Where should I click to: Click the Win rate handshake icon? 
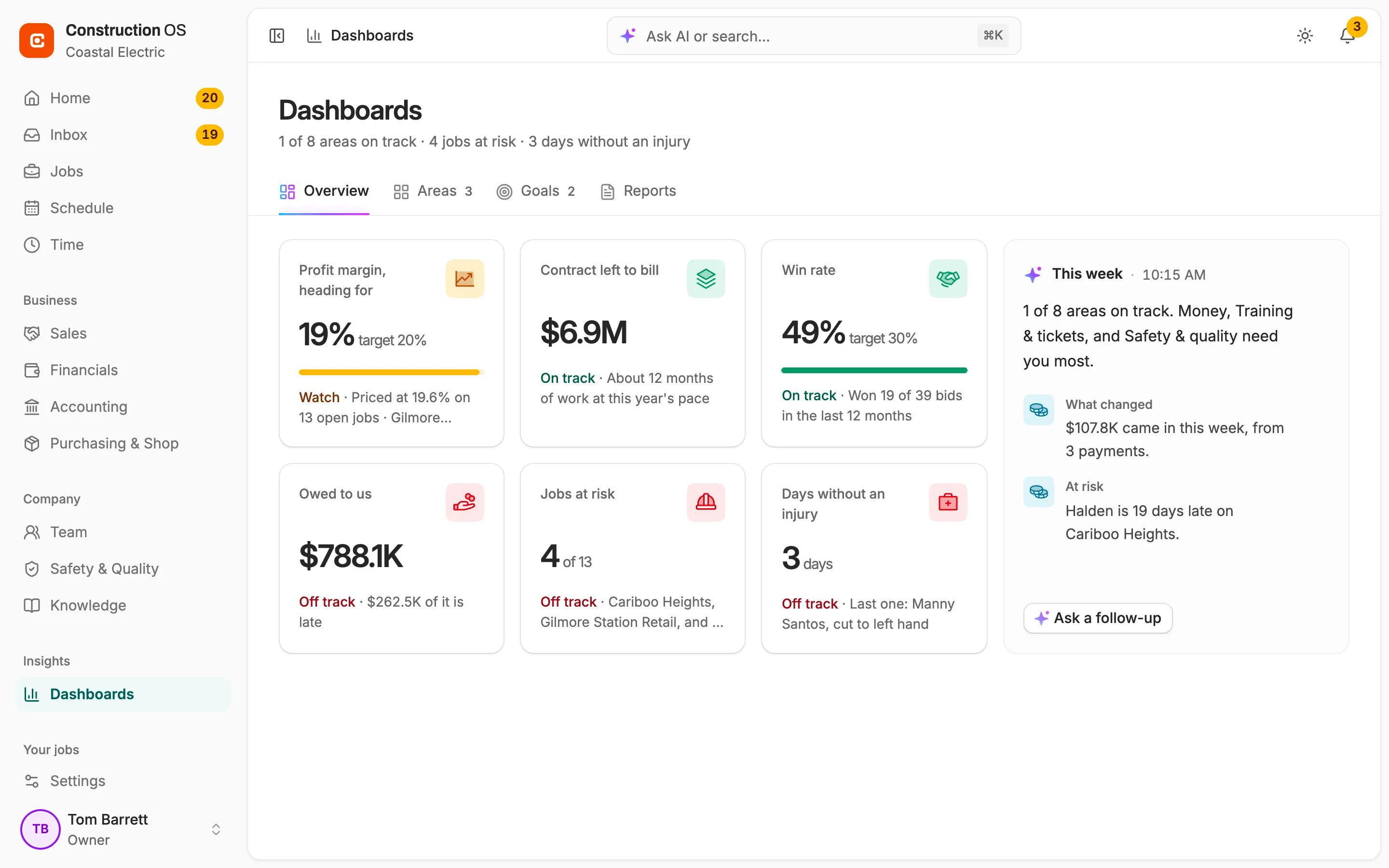pyautogui.click(x=948, y=279)
